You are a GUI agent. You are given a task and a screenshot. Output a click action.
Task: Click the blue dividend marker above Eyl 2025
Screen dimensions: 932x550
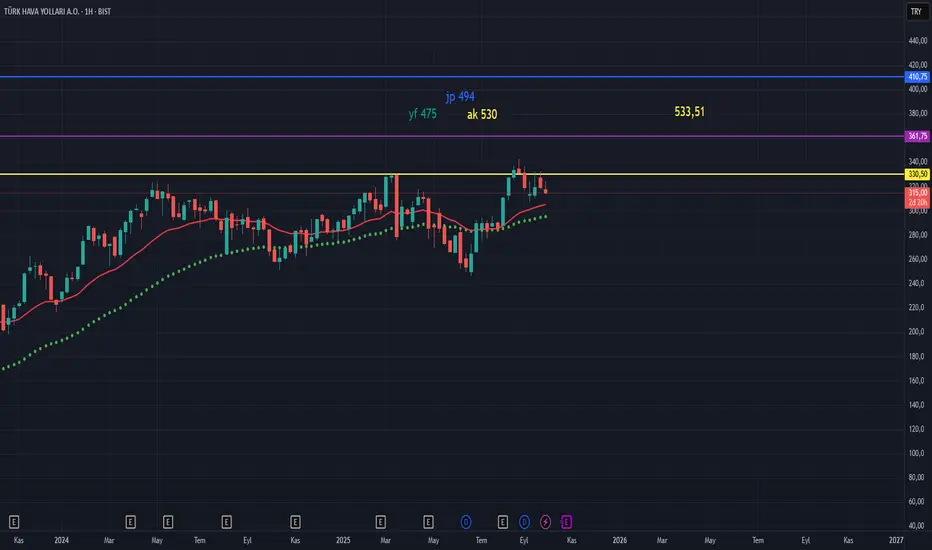click(x=524, y=522)
